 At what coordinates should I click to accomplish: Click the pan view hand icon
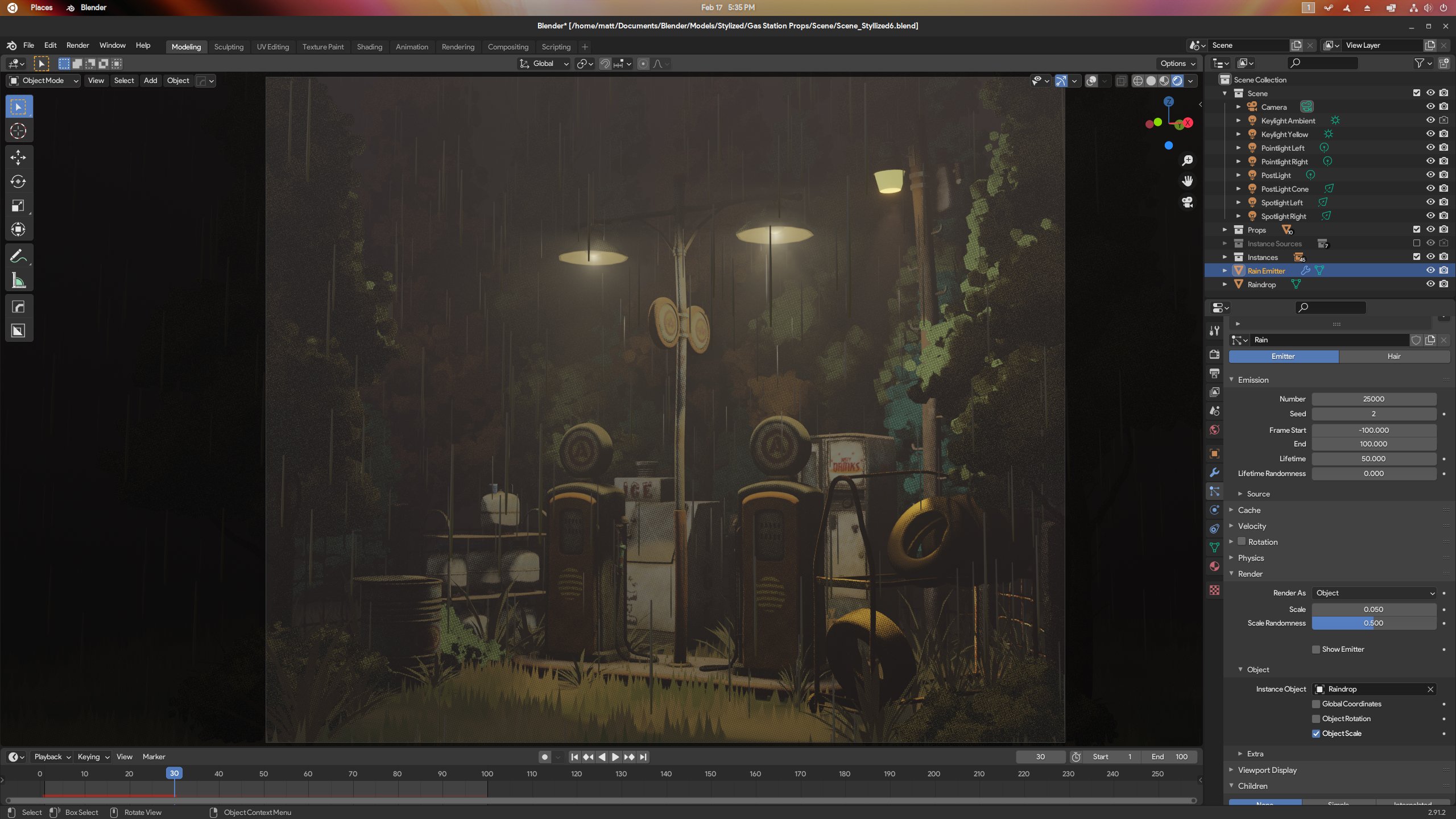coord(1187,181)
